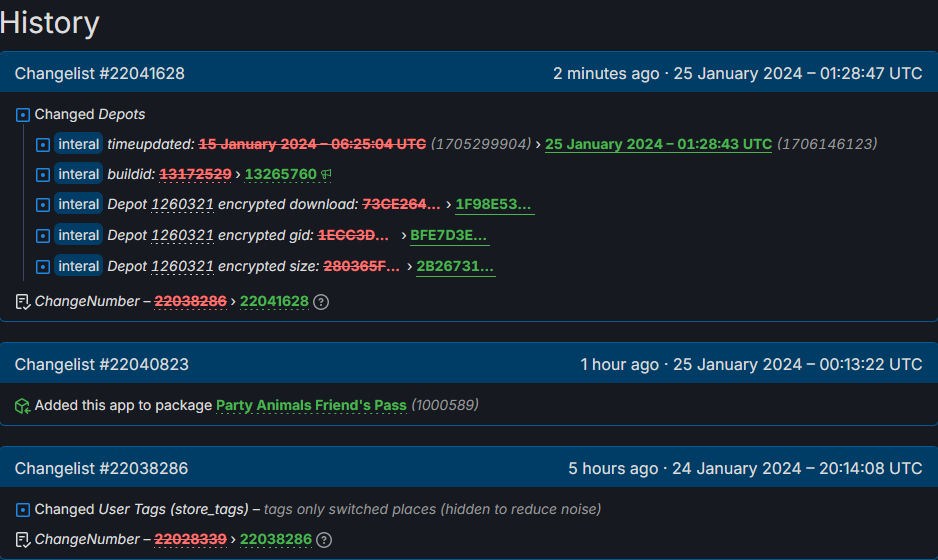Click new buildid 13265760 link
Image resolution: width=938 pixels, height=560 pixels.
point(281,174)
